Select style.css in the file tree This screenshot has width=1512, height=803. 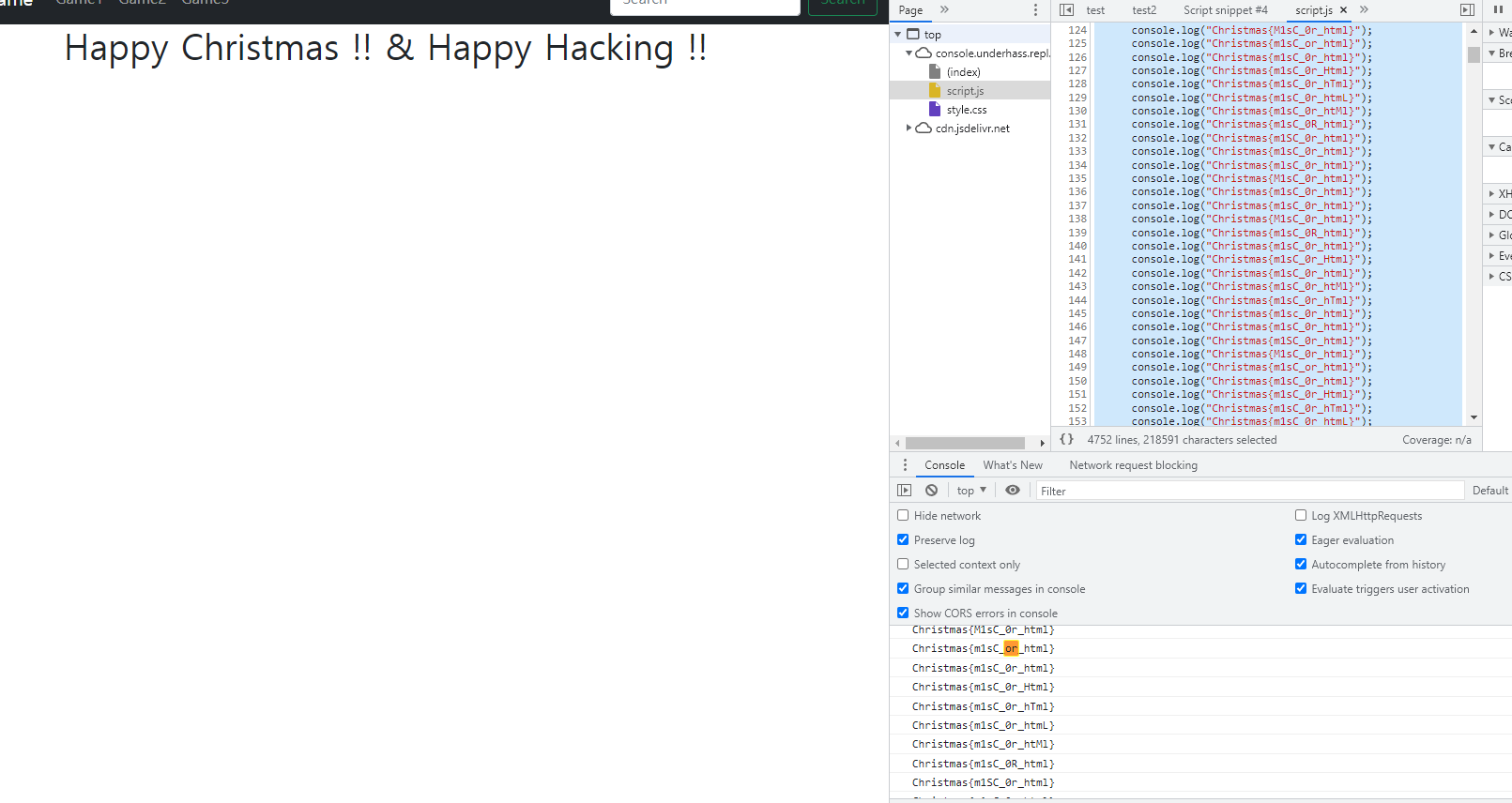[967, 110]
